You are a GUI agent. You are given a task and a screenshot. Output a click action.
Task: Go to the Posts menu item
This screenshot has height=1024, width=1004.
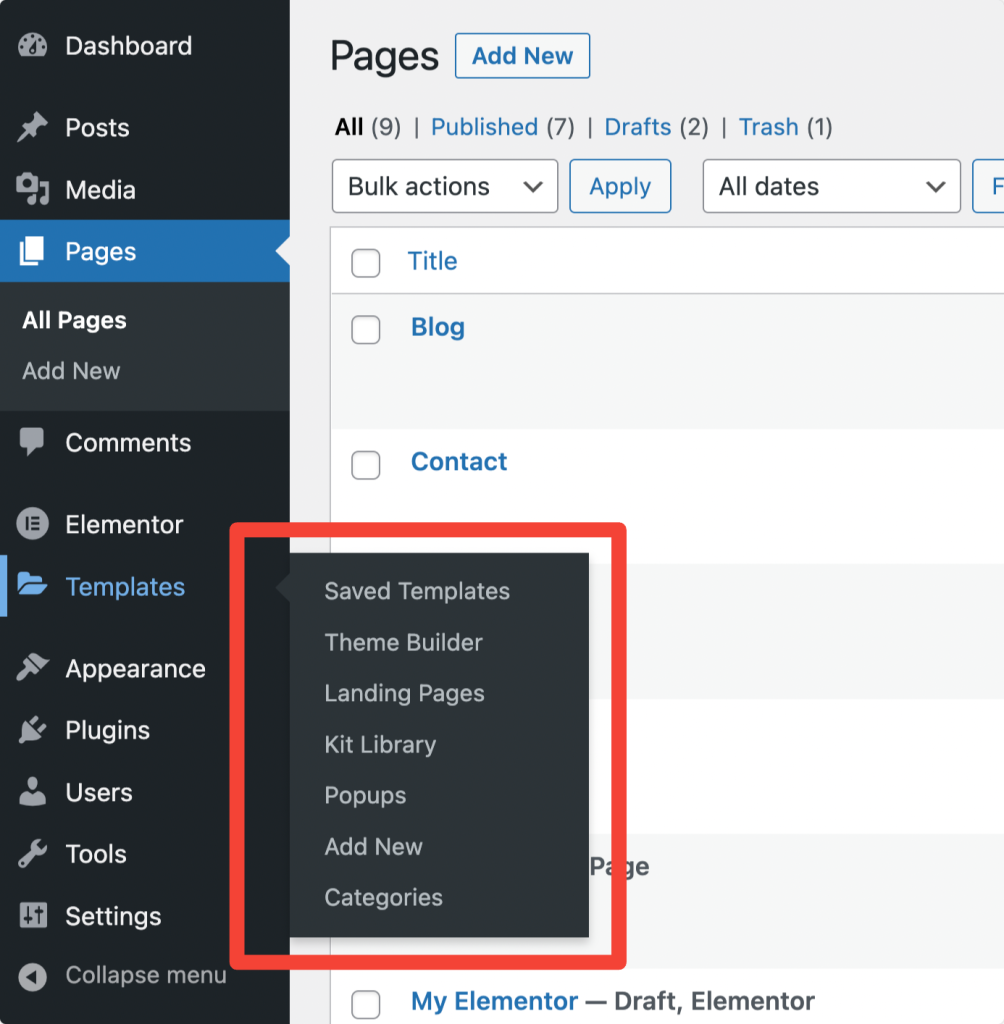coord(97,127)
